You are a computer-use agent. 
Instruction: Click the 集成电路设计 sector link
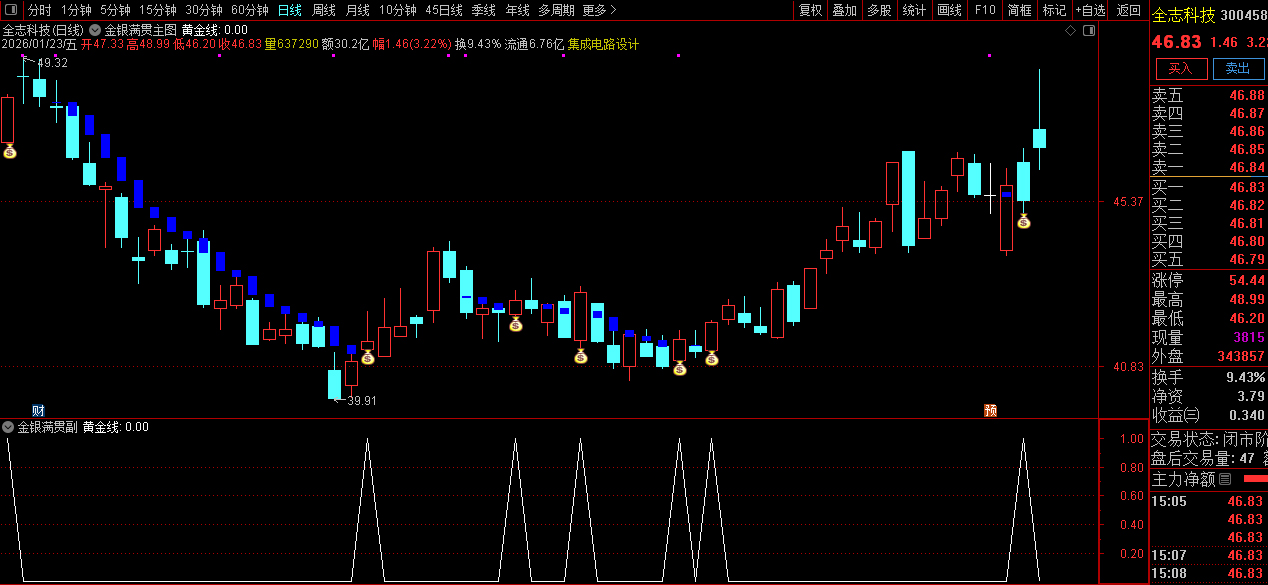[604, 44]
